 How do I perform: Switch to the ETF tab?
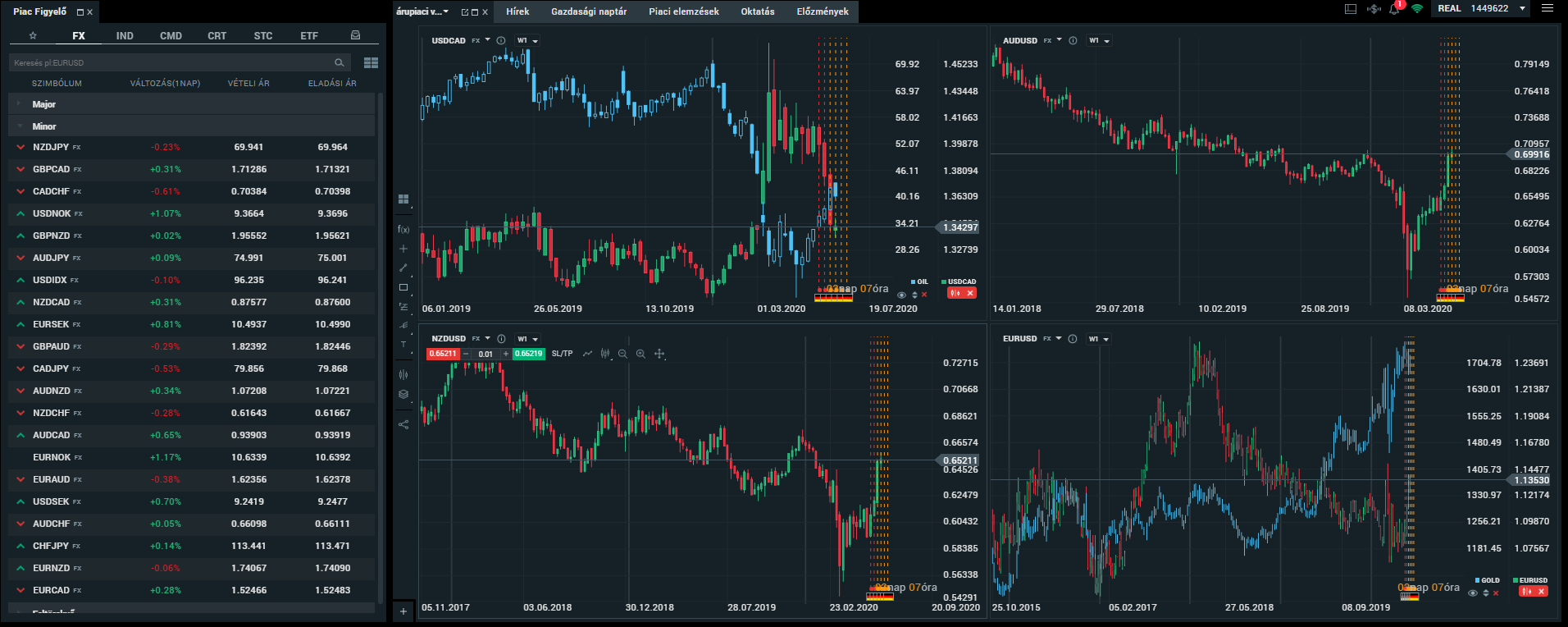point(309,35)
